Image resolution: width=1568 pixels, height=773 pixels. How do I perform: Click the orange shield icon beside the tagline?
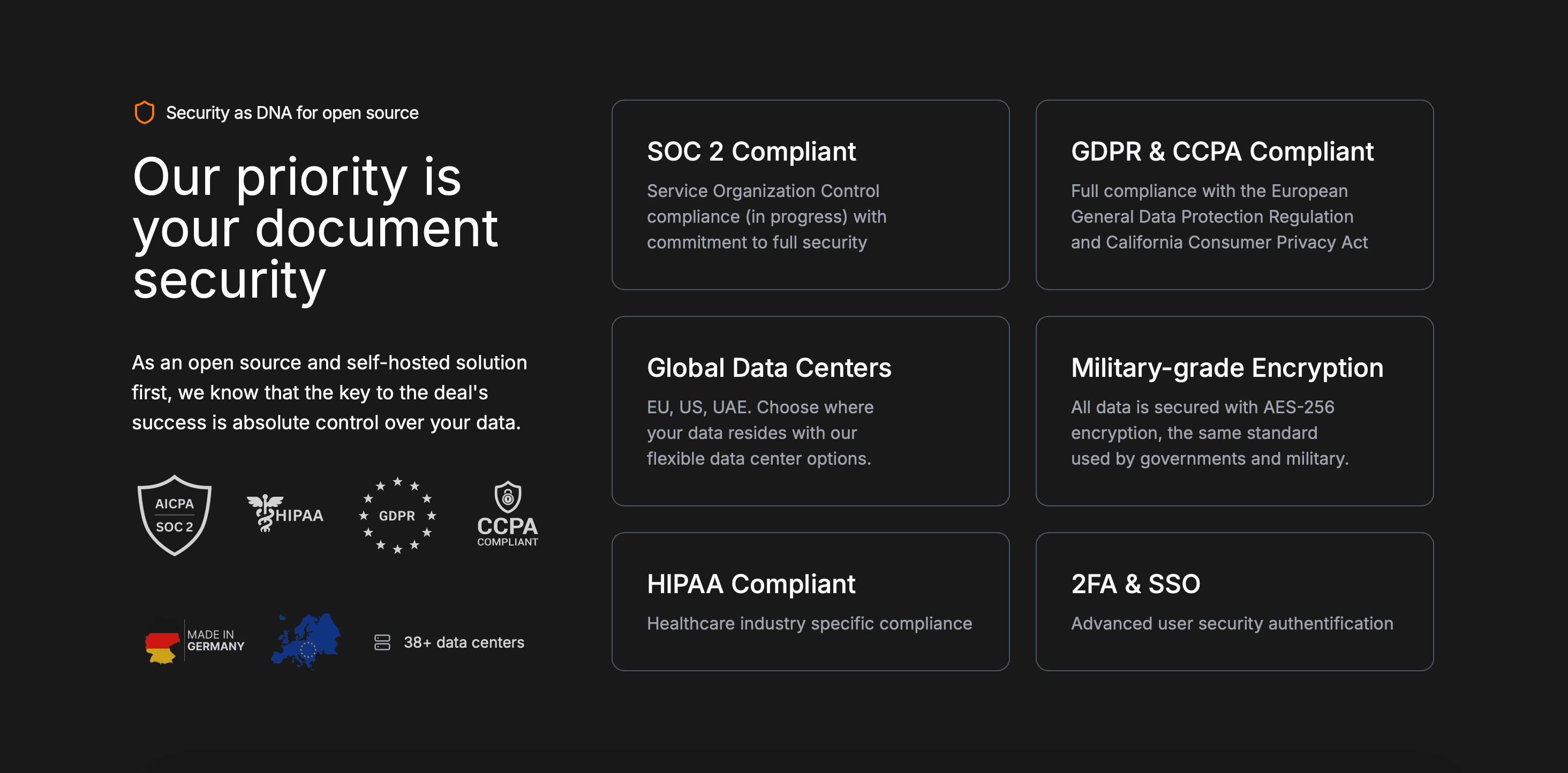(x=143, y=112)
